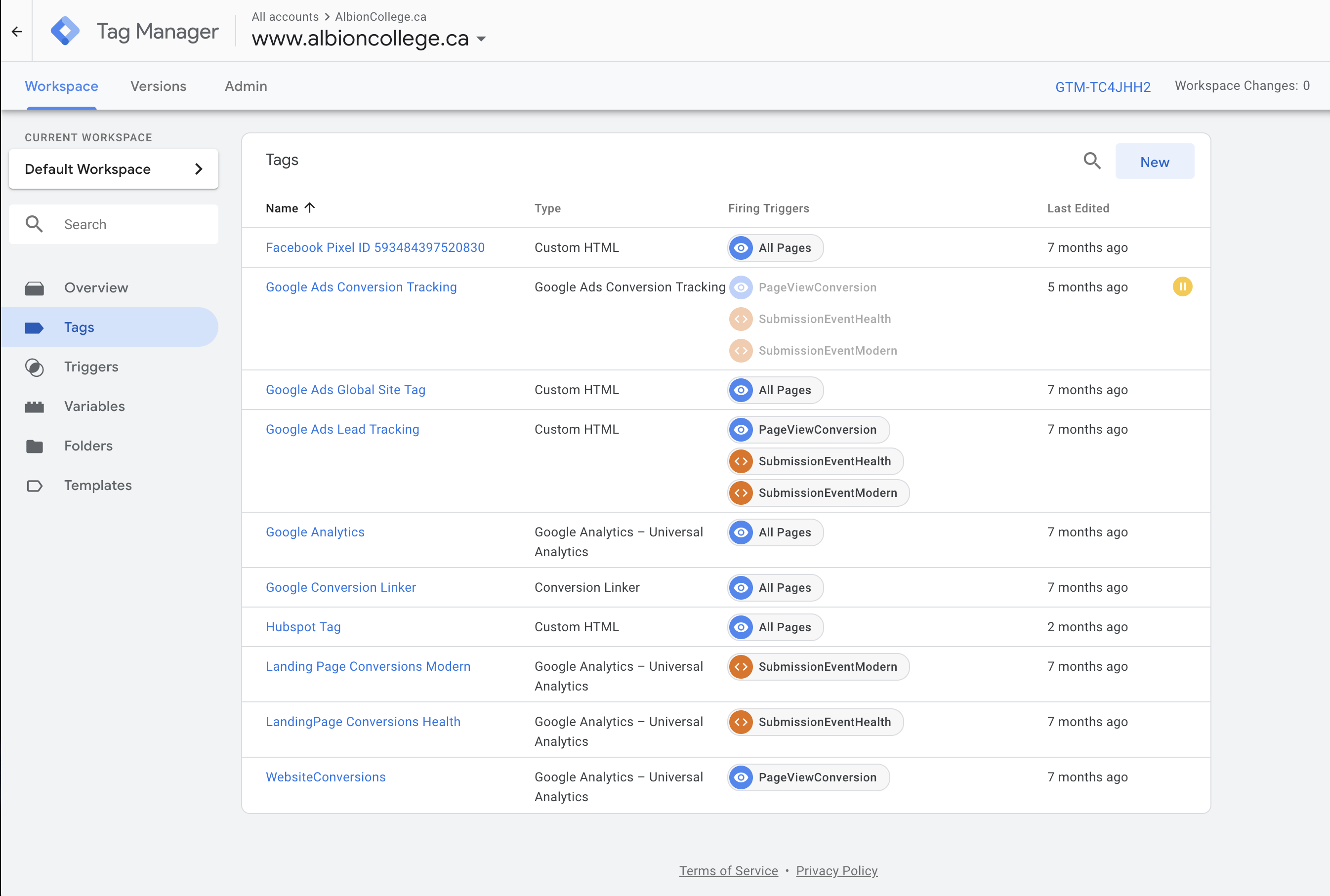Screen dimensions: 1330x896
Task: Open Variables in the sidebar
Action: point(94,407)
